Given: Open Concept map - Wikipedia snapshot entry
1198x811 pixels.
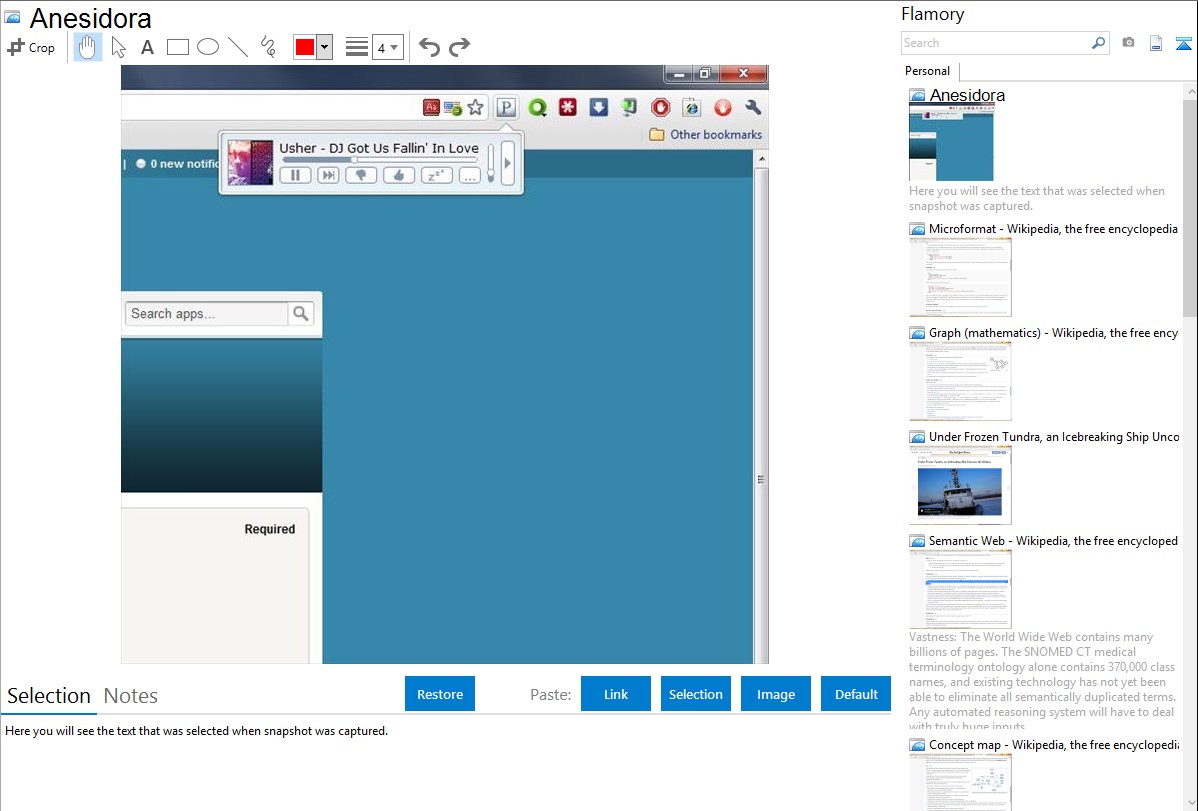Looking at the screenshot, I should (x=1053, y=744).
